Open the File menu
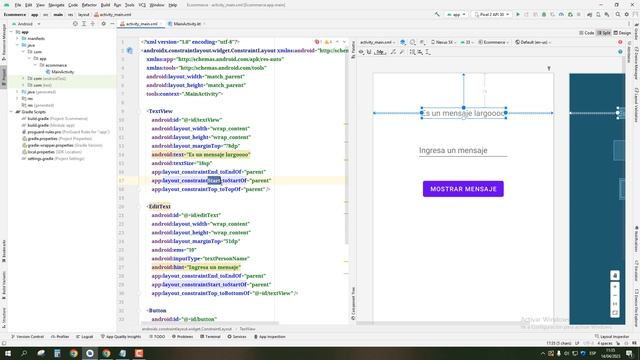640x360 pixels. pos(18,5)
